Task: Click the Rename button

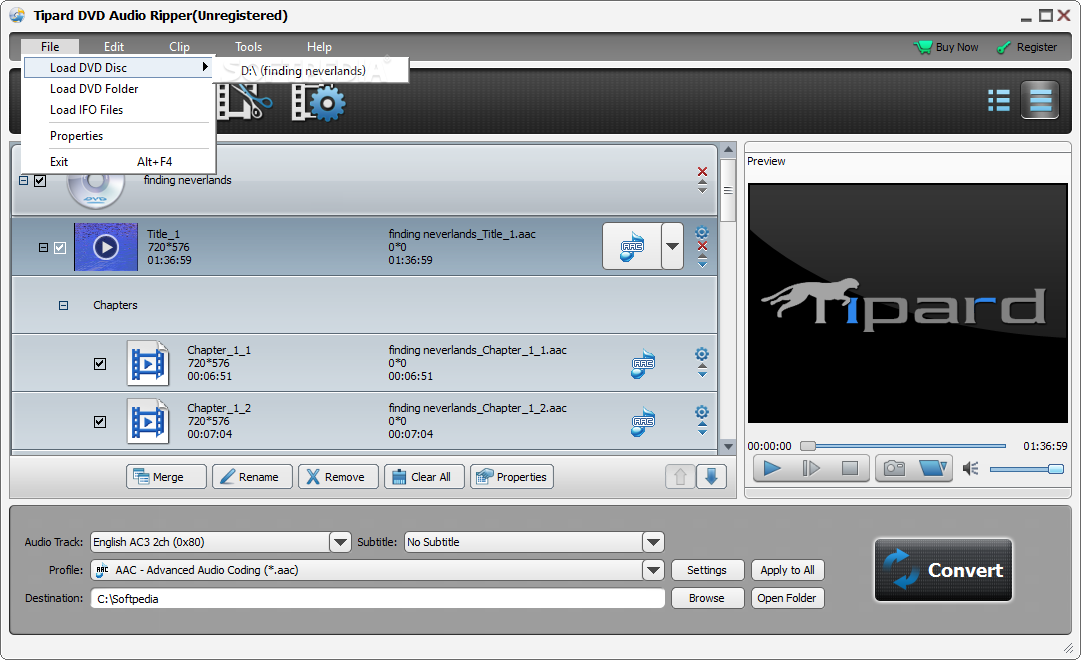Action: point(252,477)
